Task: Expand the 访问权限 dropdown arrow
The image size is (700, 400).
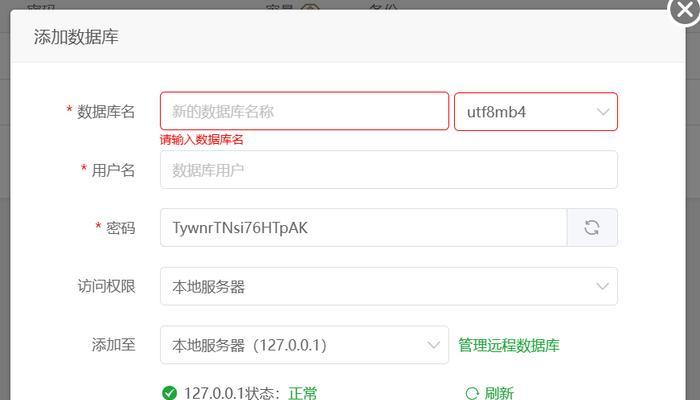Action: click(x=602, y=286)
